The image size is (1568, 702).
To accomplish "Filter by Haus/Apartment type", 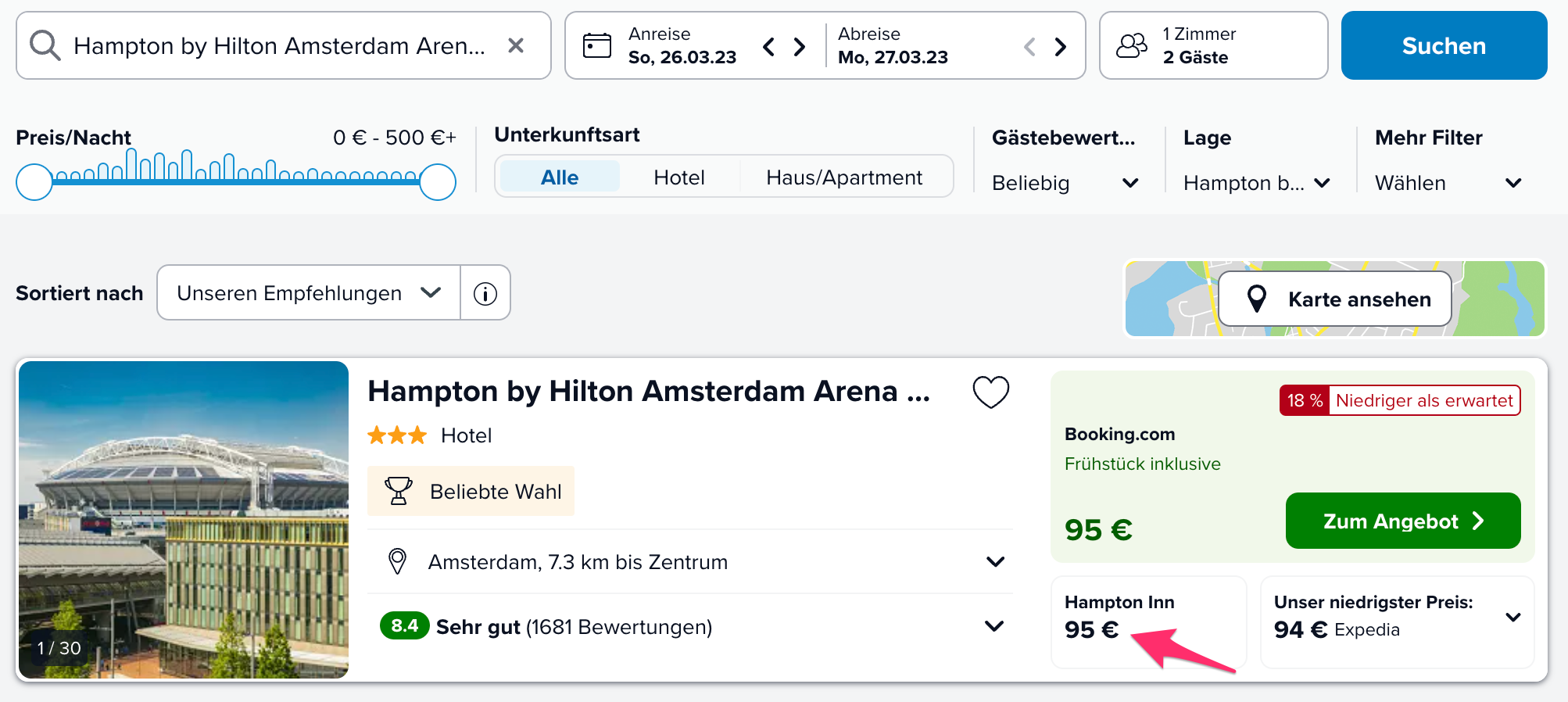I will click(844, 177).
